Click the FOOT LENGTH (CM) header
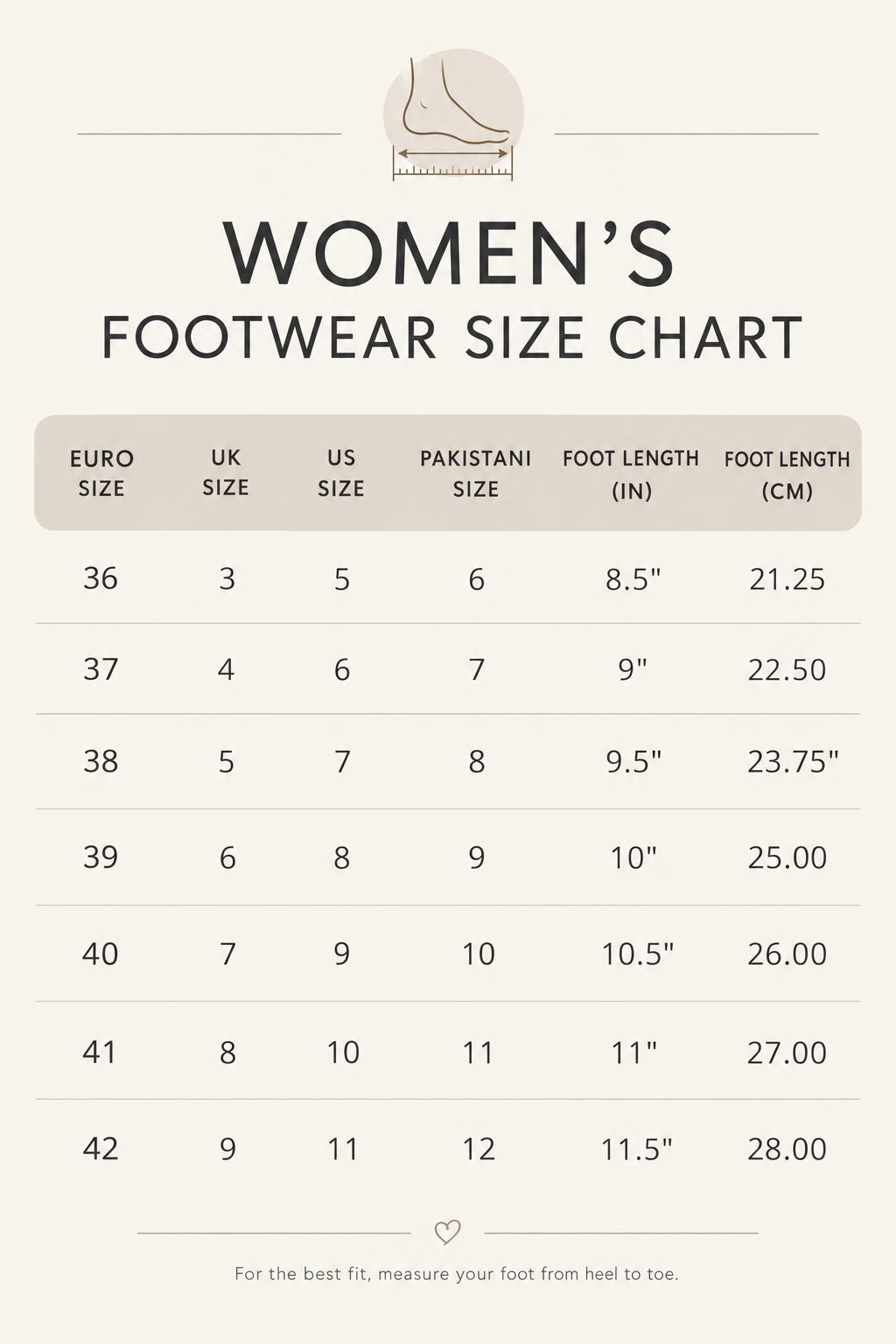 tap(787, 474)
